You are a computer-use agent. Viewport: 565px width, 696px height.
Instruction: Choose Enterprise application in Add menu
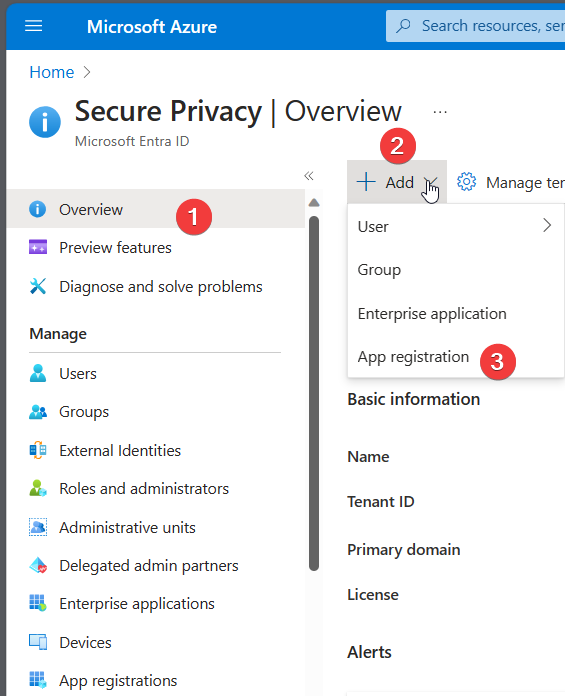point(456,313)
